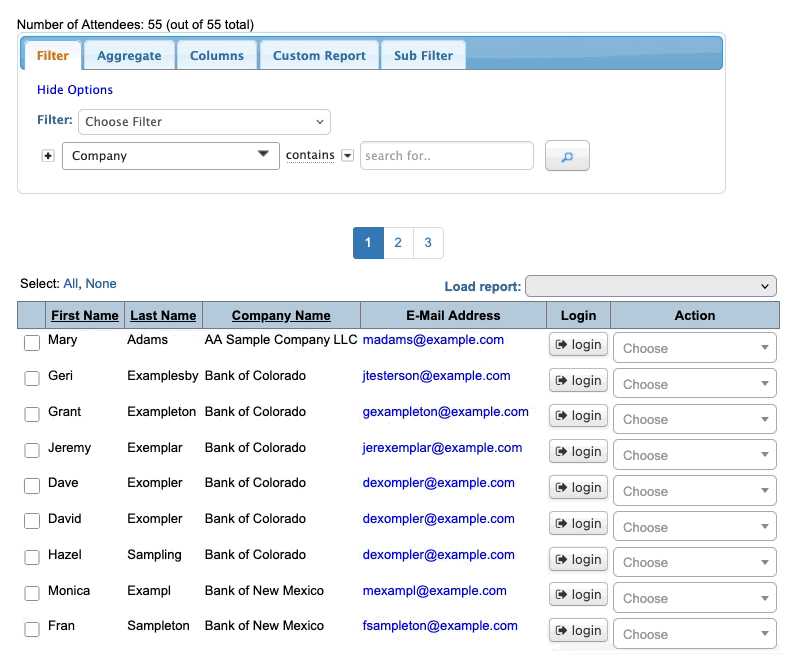
Task: Open the Custom Report tab
Action: click(x=319, y=56)
